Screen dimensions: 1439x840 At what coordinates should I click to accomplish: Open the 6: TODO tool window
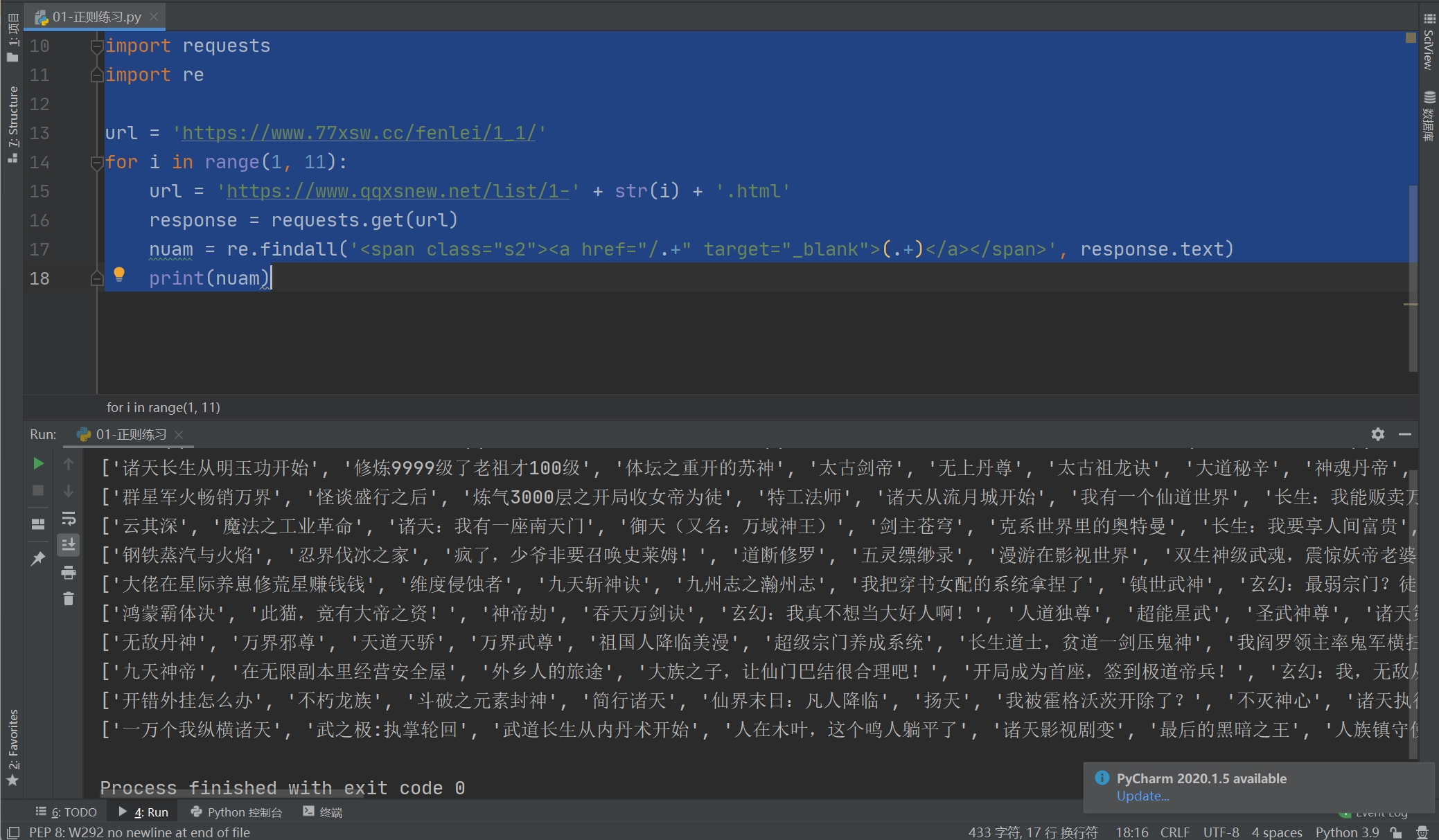click(67, 812)
